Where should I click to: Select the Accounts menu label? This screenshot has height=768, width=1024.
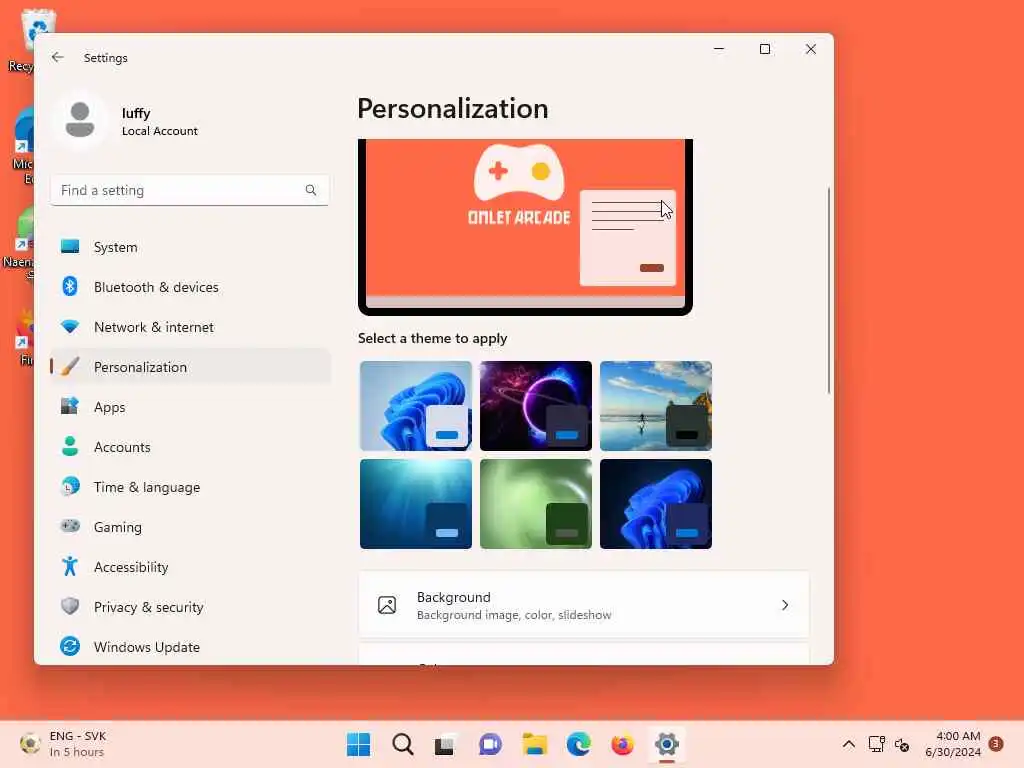point(122,447)
